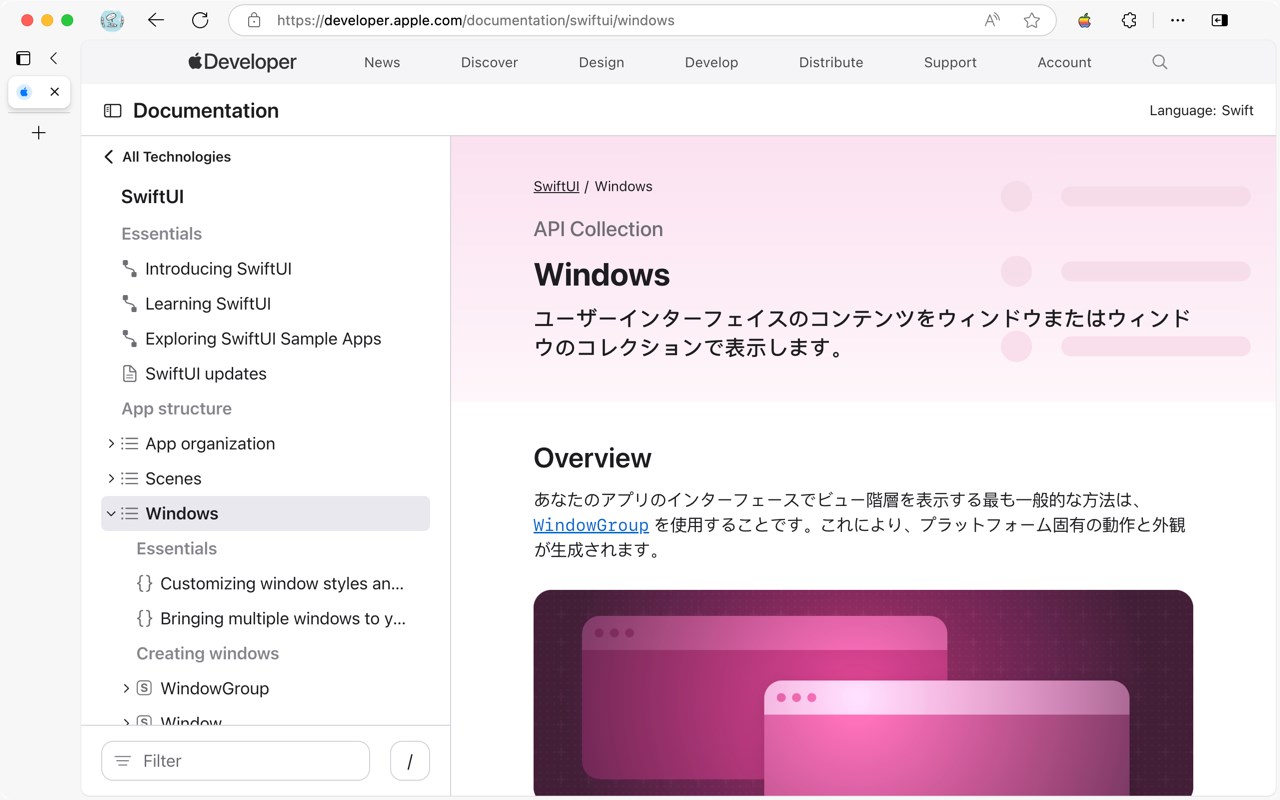Expand the App organization section
This screenshot has width=1280, height=800.
(111, 444)
